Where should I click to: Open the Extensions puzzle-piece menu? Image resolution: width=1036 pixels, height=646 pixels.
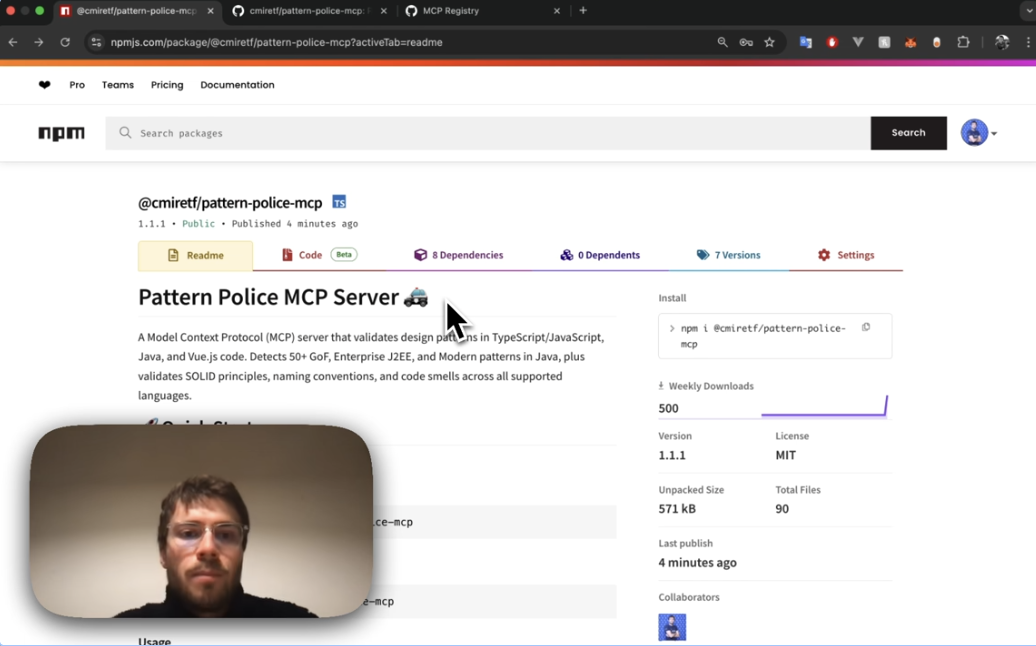click(963, 42)
